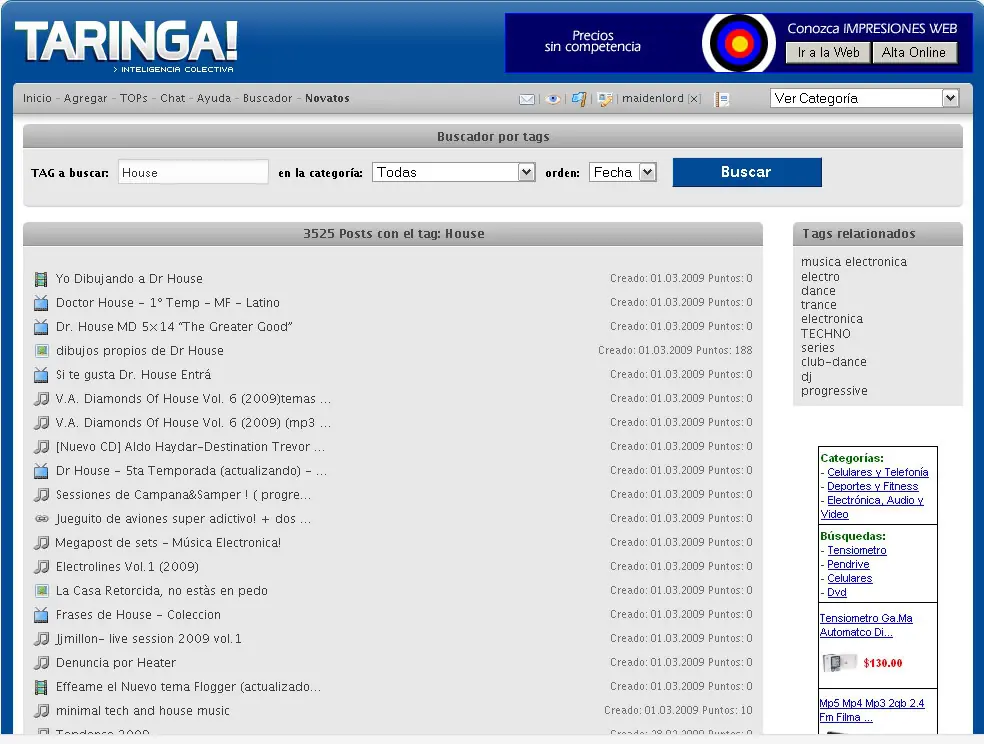
Task: Select related tag 'progressive'
Action: 834,391
